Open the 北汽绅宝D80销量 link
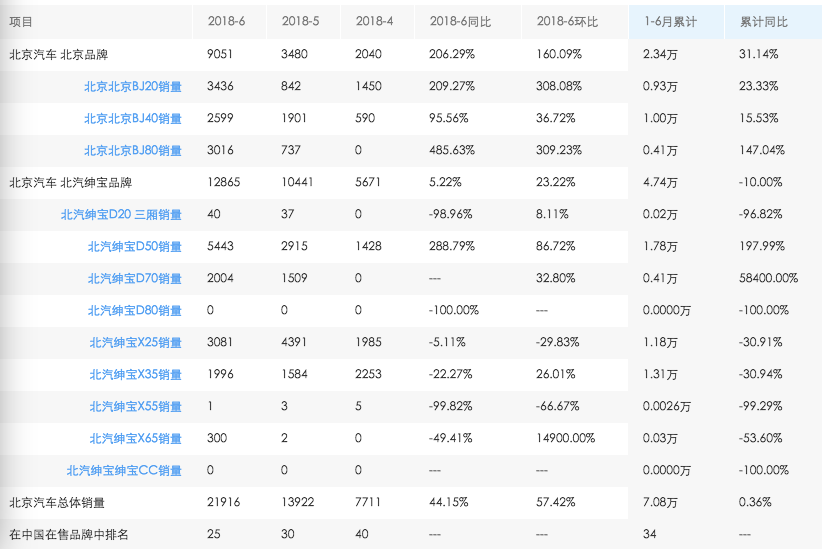 pos(135,310)
